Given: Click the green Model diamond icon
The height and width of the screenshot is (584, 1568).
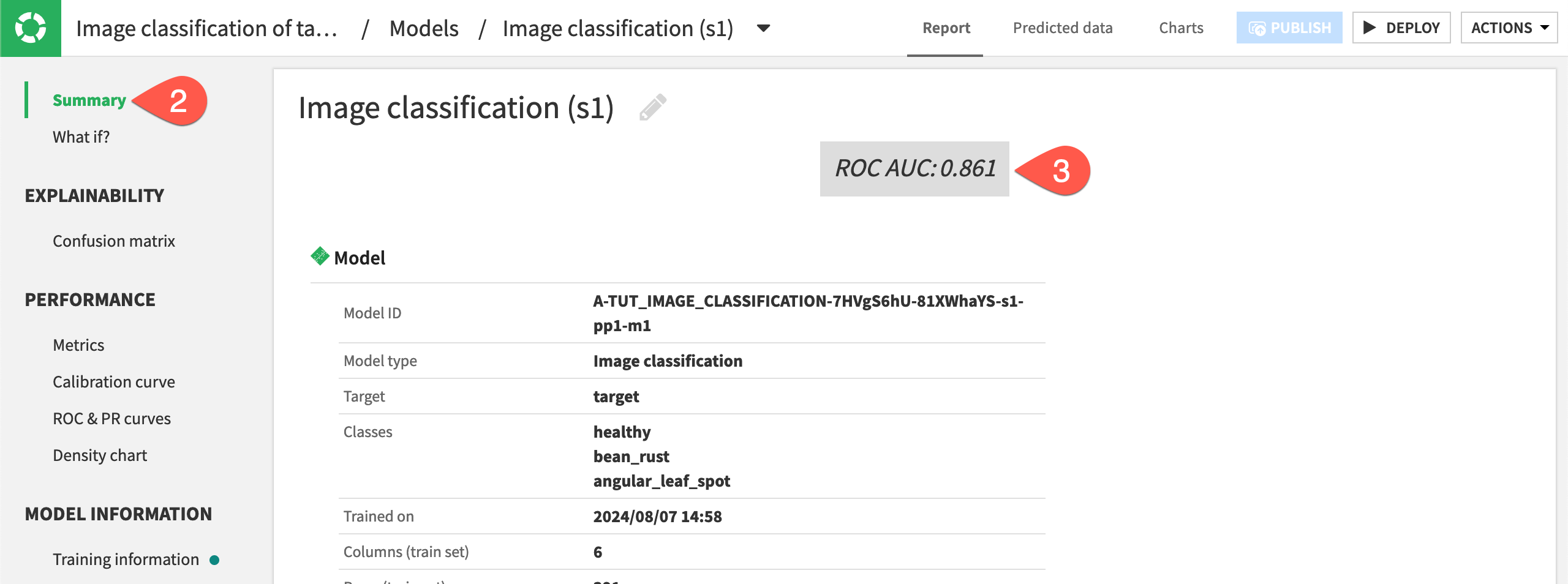Looking at the screenshot, I should pos(319,256).
